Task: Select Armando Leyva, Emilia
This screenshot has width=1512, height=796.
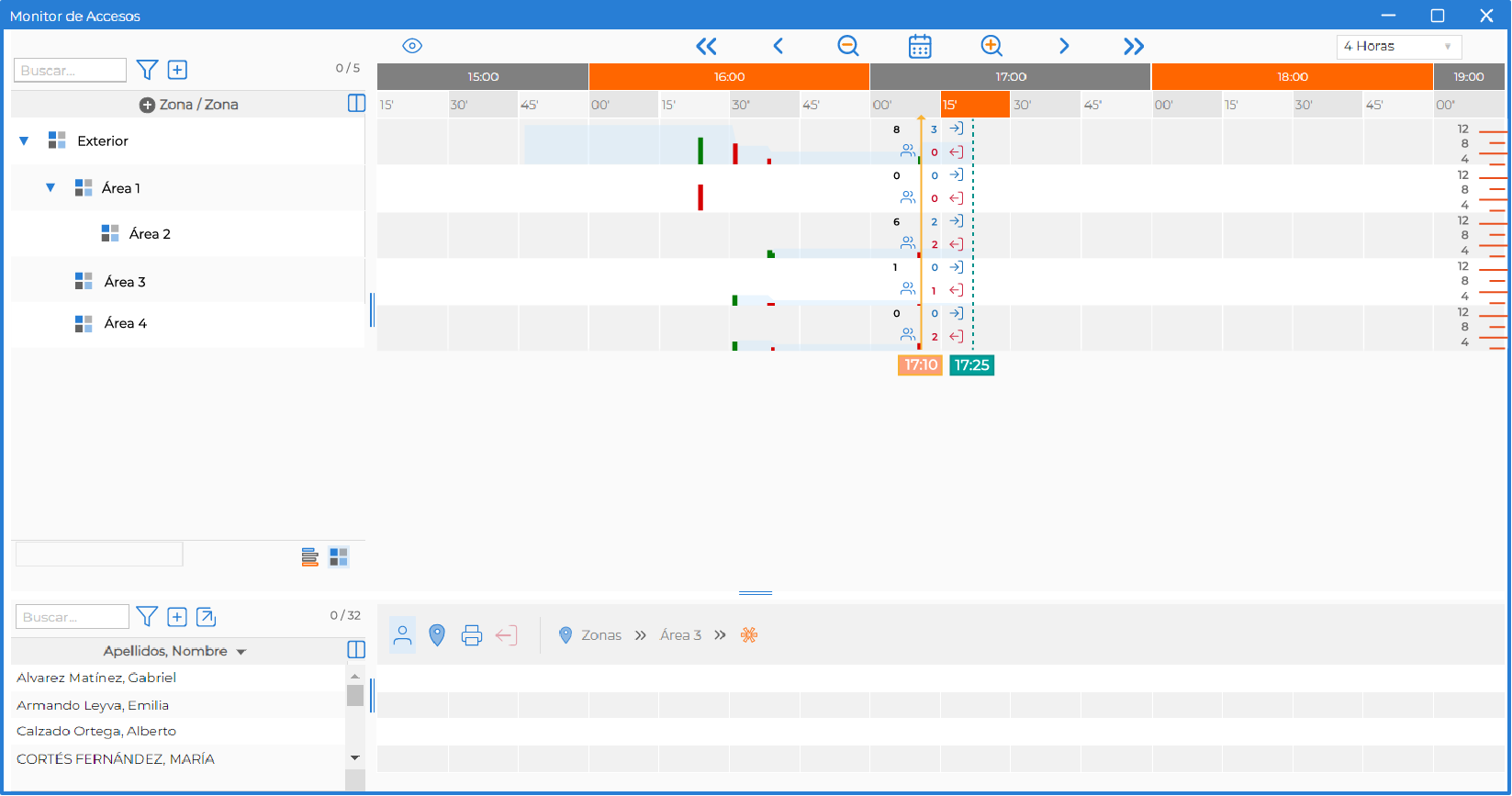Action: 93,705
